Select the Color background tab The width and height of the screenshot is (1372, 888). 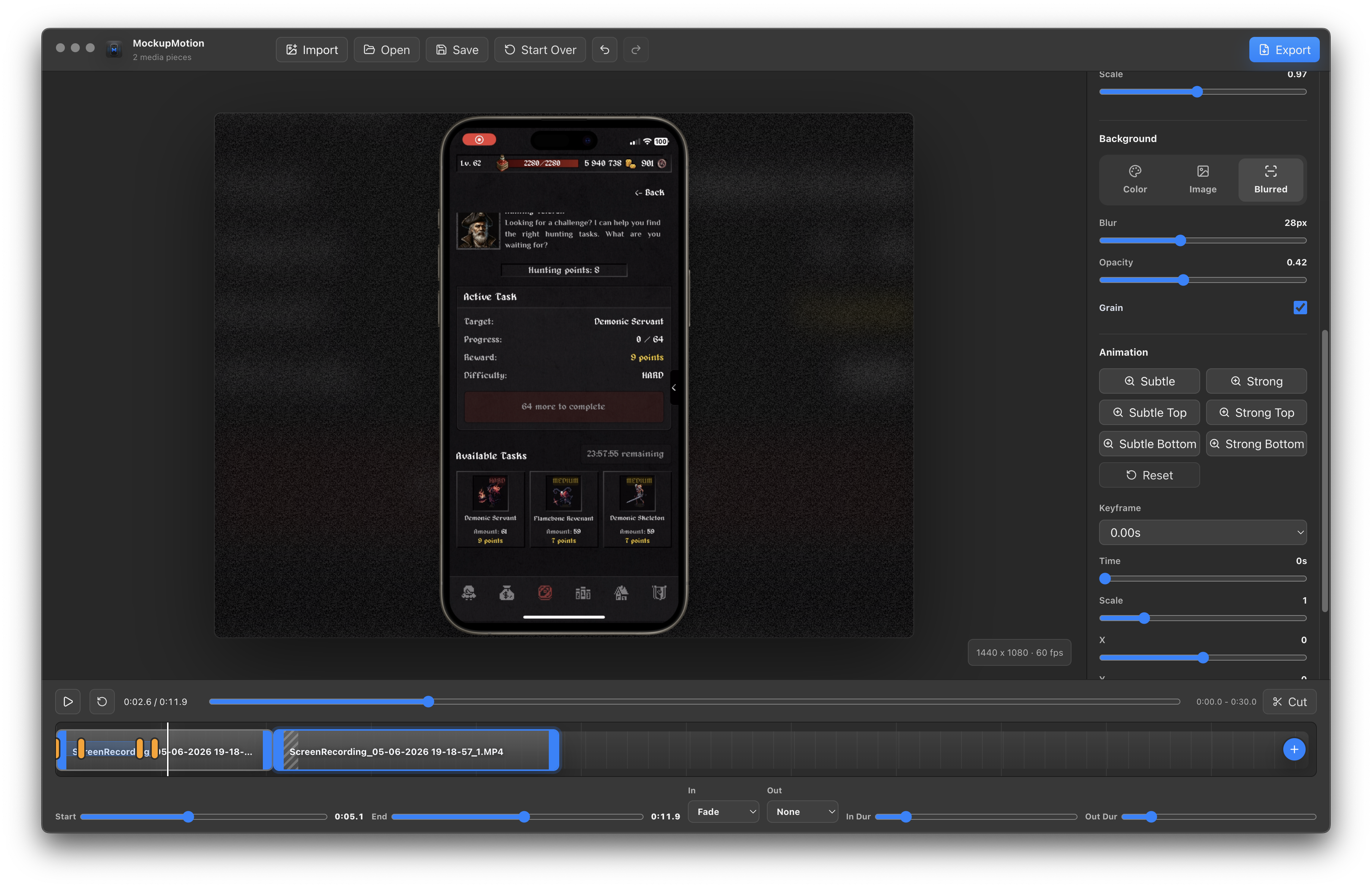[1135, 179]
